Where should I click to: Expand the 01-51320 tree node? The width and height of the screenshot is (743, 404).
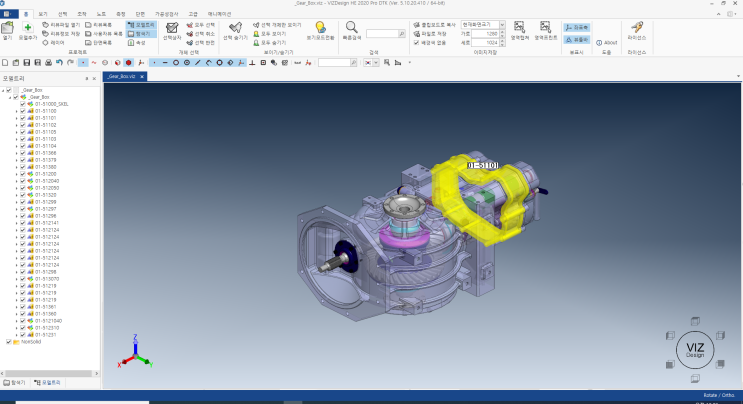(17, 195)
